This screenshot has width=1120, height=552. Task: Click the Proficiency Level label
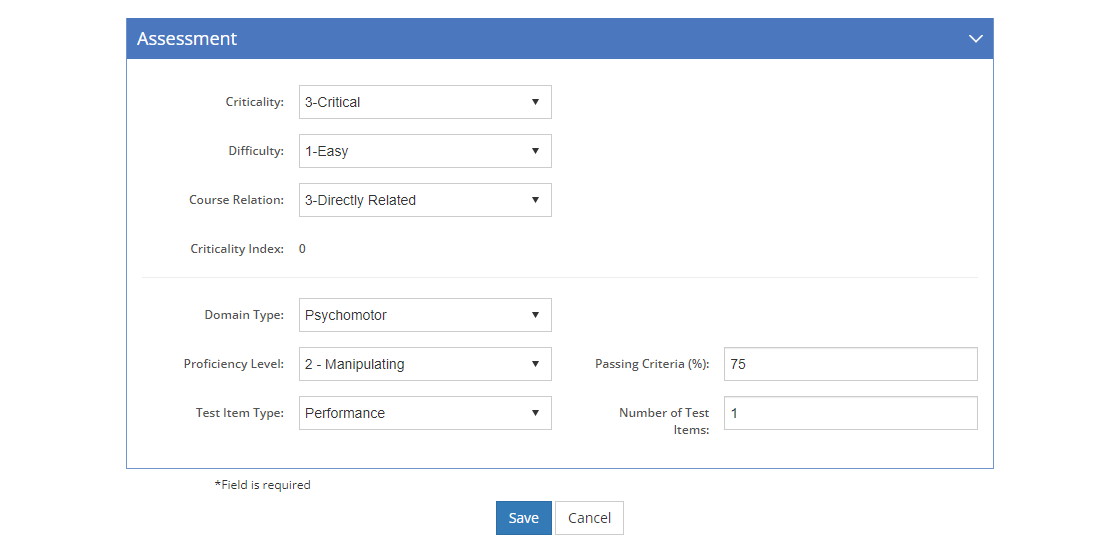tap(234, 364)
